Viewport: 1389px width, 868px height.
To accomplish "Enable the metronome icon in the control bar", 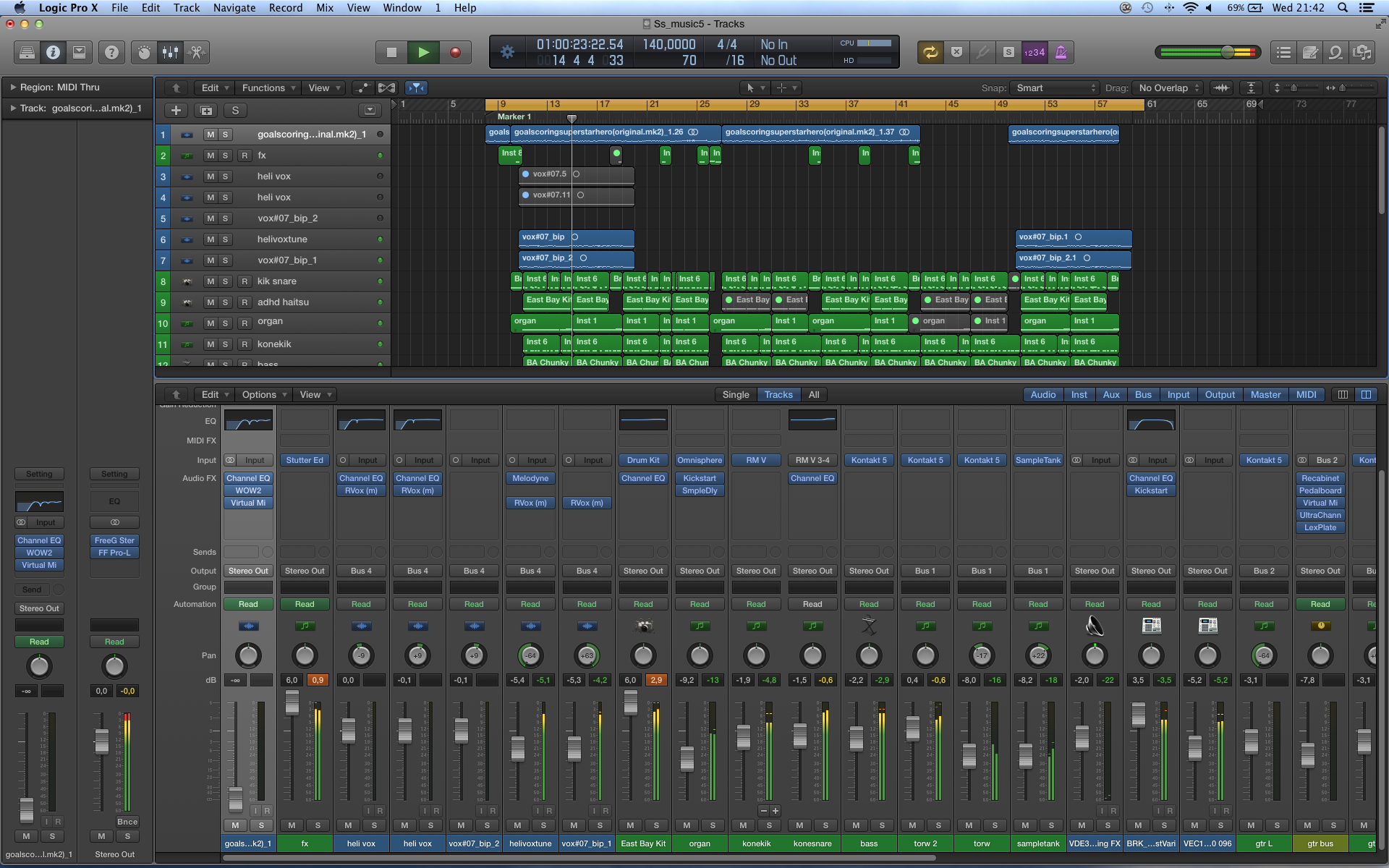I will tap(1061, 52).
